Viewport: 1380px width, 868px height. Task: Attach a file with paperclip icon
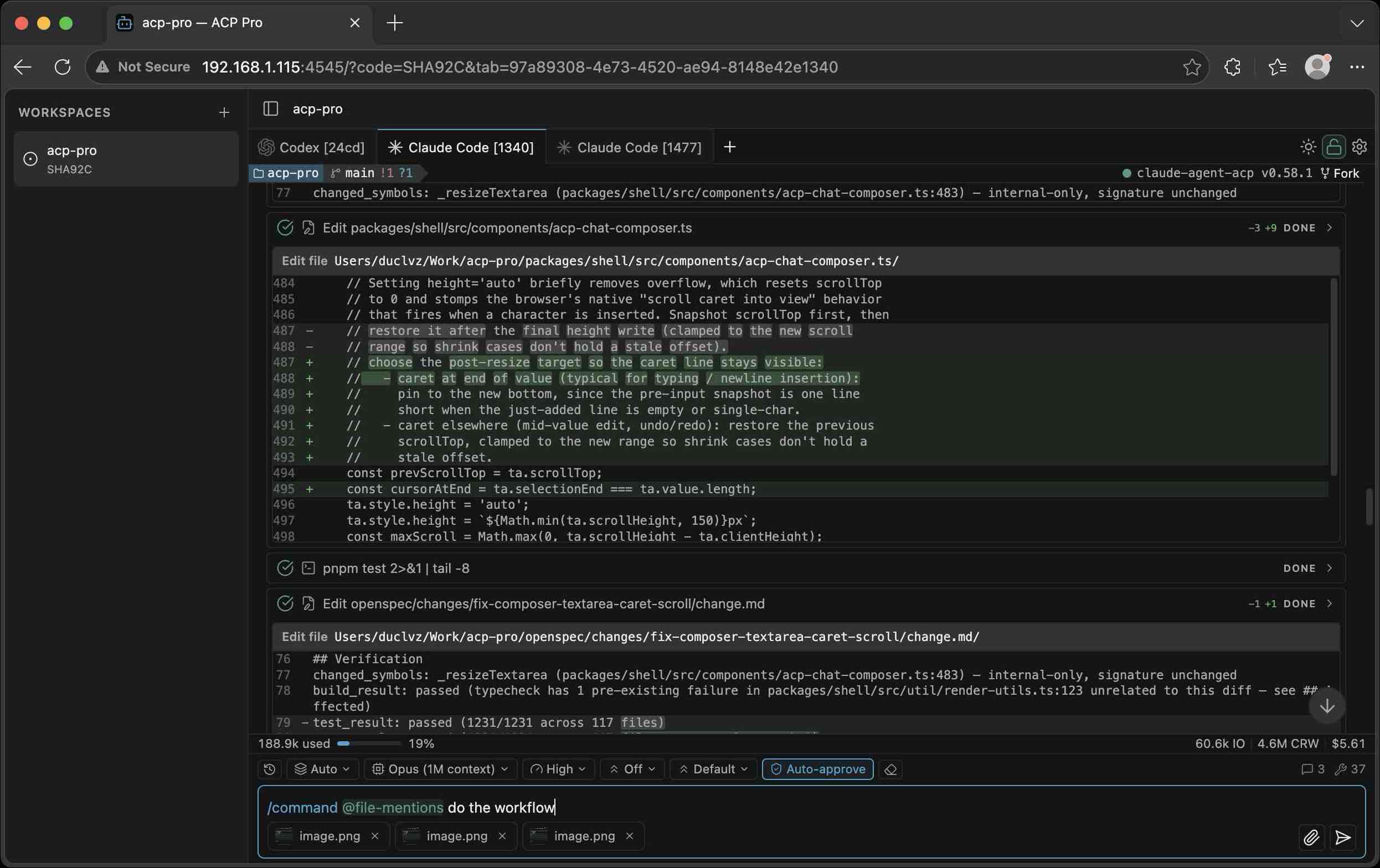pyautogui.click(x=1311, y=838)
